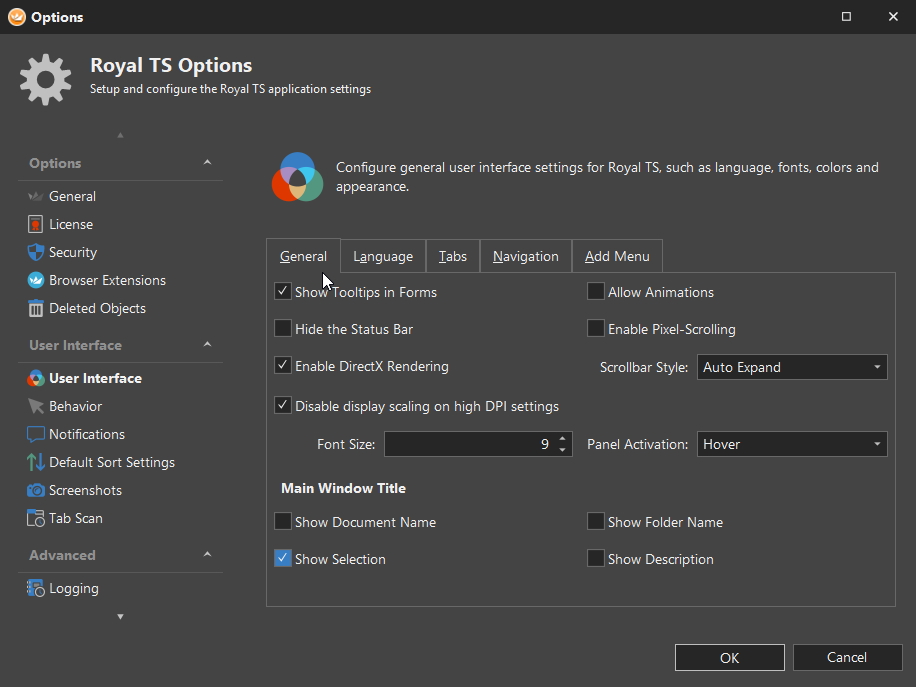Open the Add Menu tab
Image resolution: width=916 pixels, height=687 pixels.
tap(617, 257)
